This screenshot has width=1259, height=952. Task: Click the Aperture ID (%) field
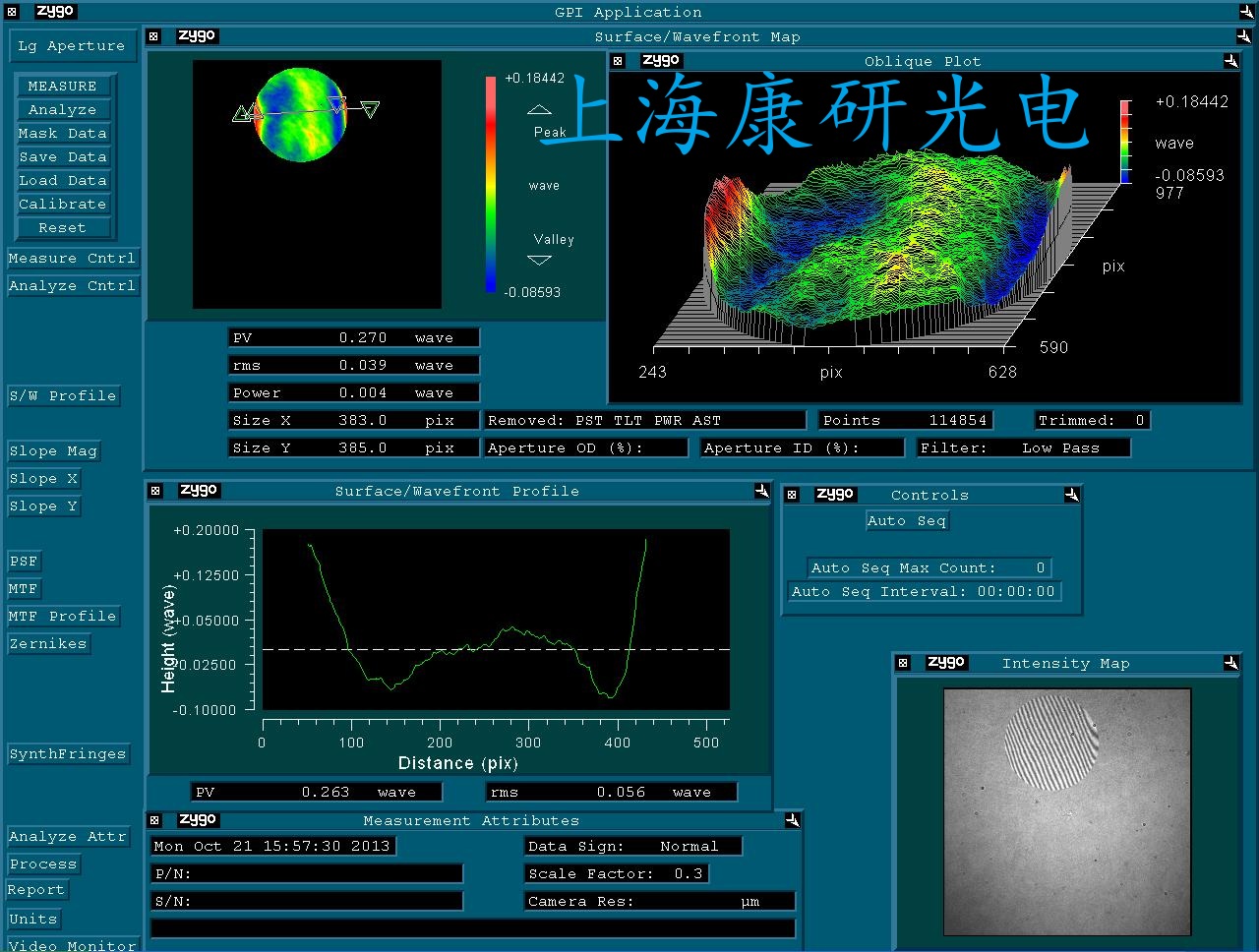[x=803, y=447]
